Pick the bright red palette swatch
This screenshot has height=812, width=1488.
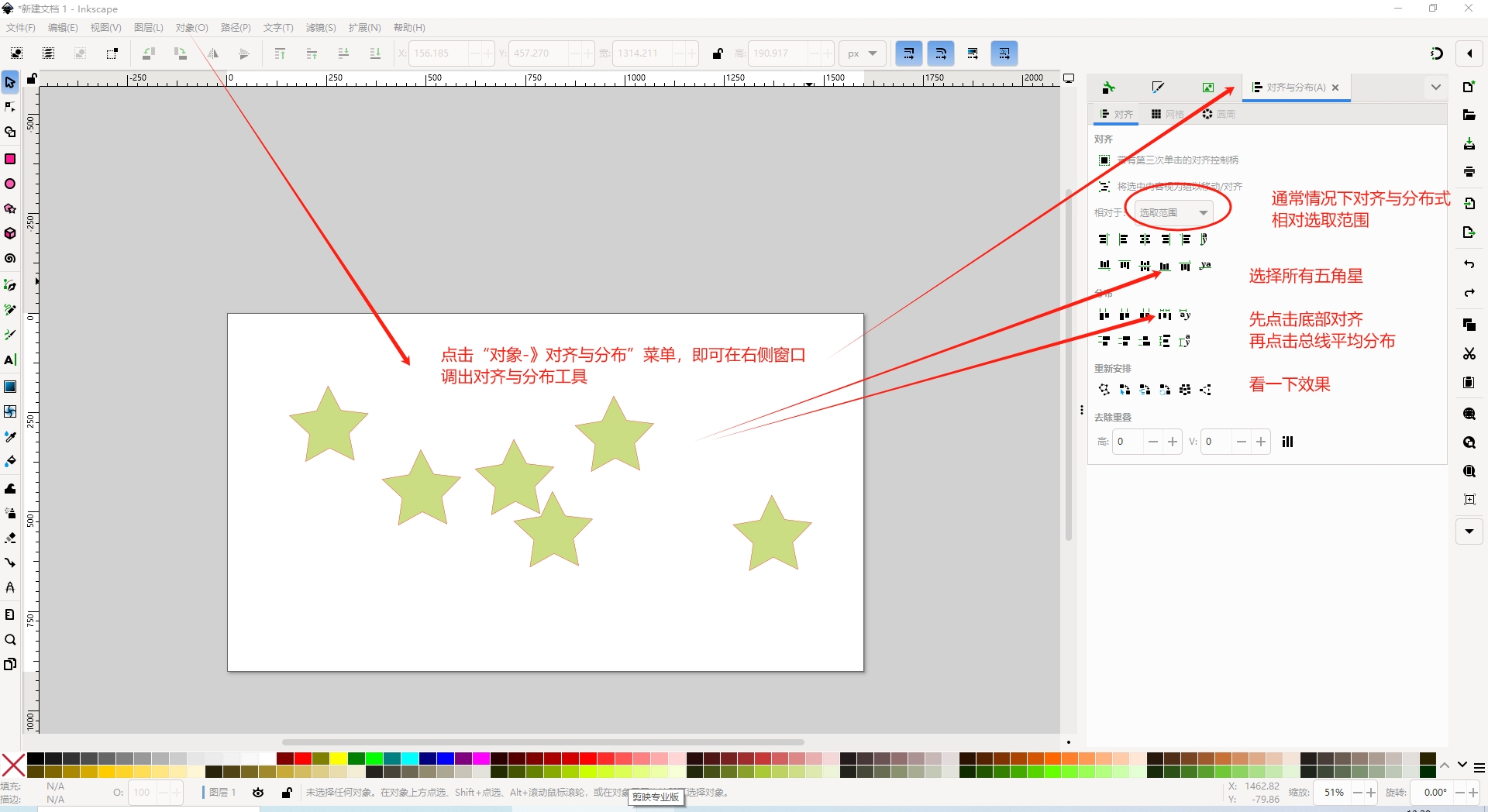303,759
